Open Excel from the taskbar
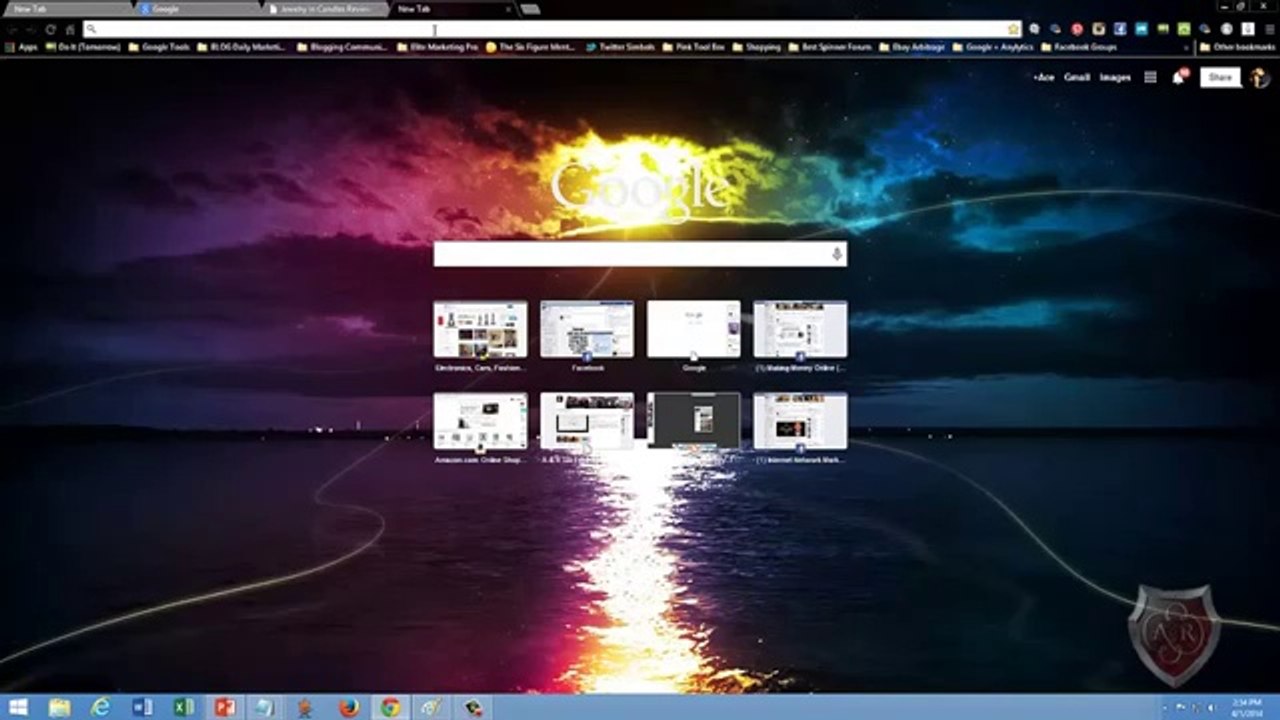This screenshot has height=720, width=1280. pyautogui.click(x=184, y=707)
